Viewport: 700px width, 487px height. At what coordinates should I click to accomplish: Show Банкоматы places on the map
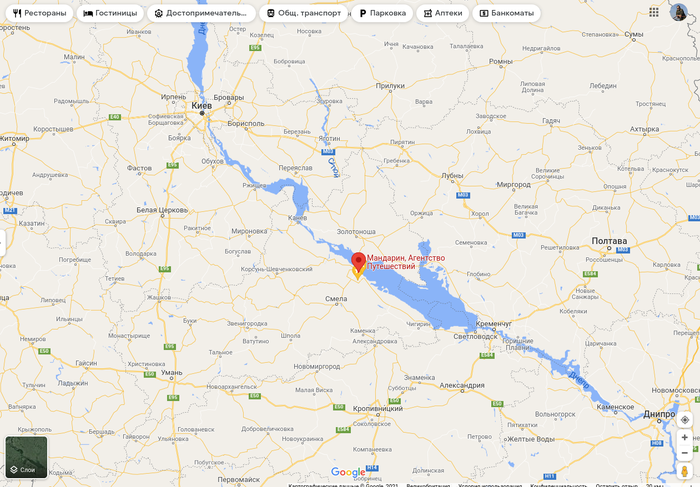507,13
